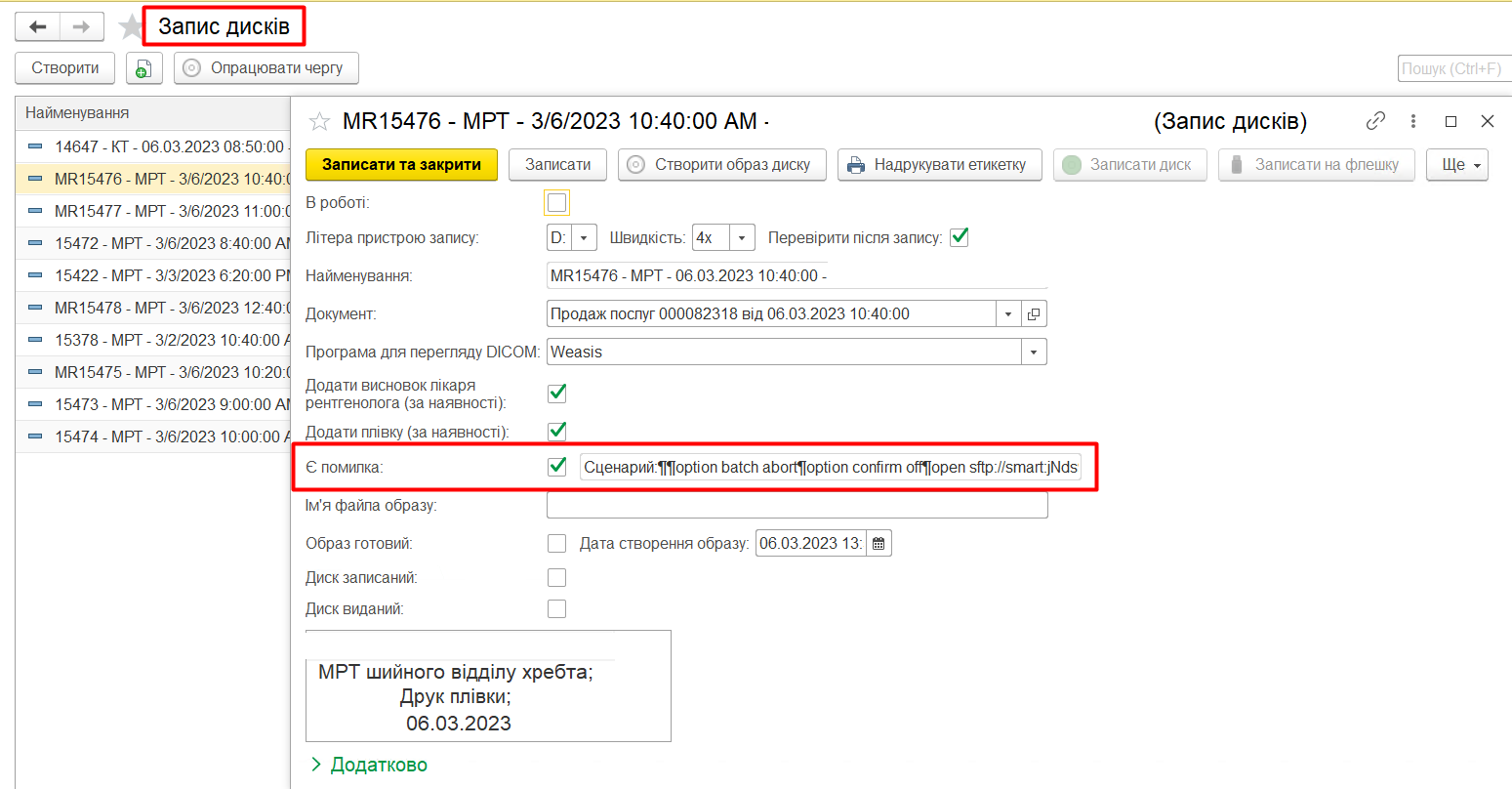
Task: Uncheck Перевірити після запису
Action: point(960,237)
